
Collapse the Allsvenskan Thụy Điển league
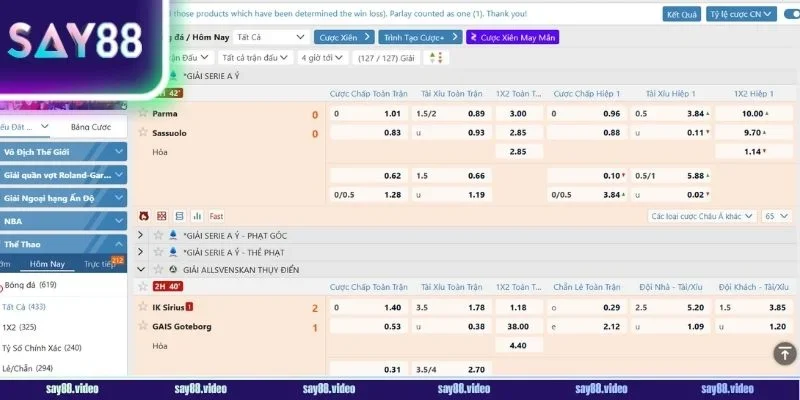pyautogui.click(x=141, y=269)
